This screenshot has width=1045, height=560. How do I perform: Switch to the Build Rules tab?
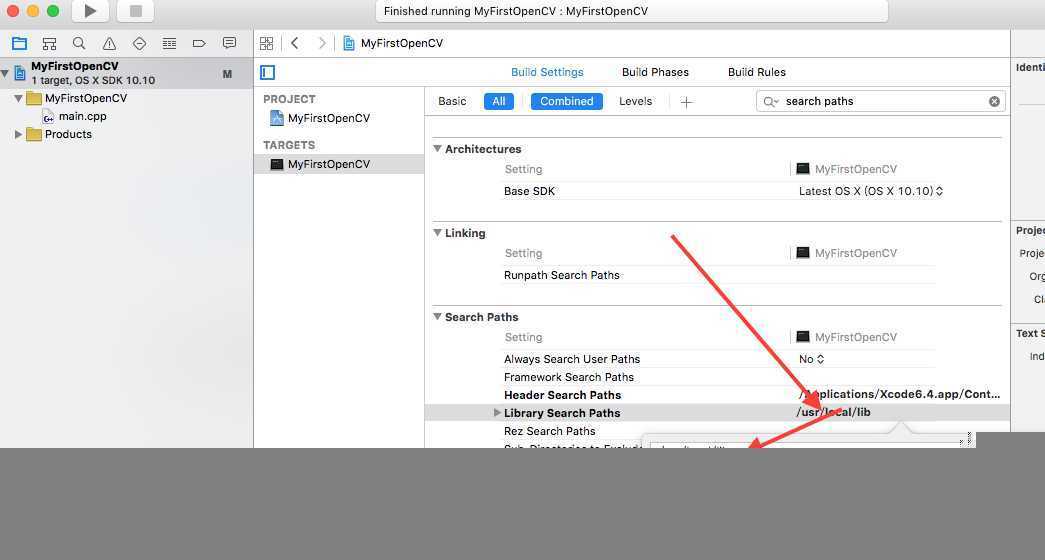tap(756, 72)
